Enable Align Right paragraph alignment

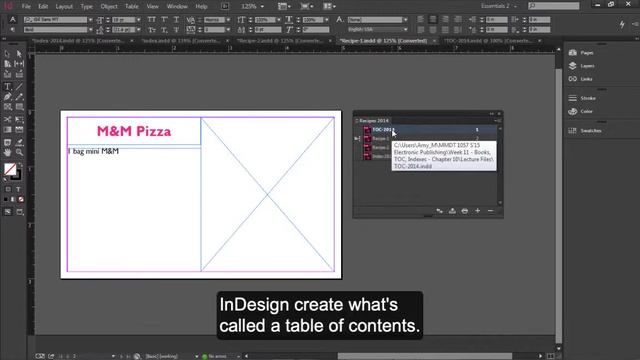click(x=445, y=19)
